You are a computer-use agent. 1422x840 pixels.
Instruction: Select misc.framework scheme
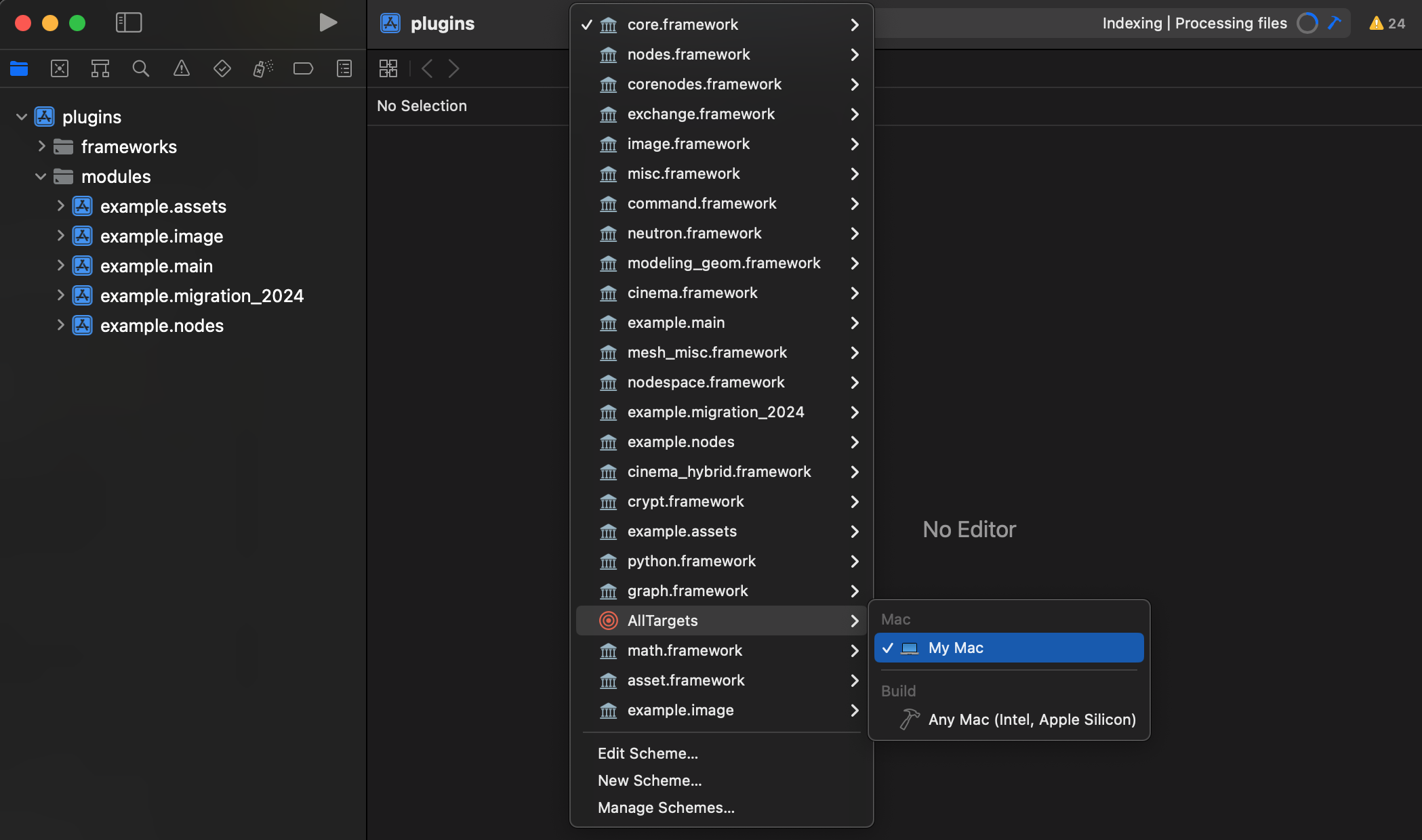(721, 173)
